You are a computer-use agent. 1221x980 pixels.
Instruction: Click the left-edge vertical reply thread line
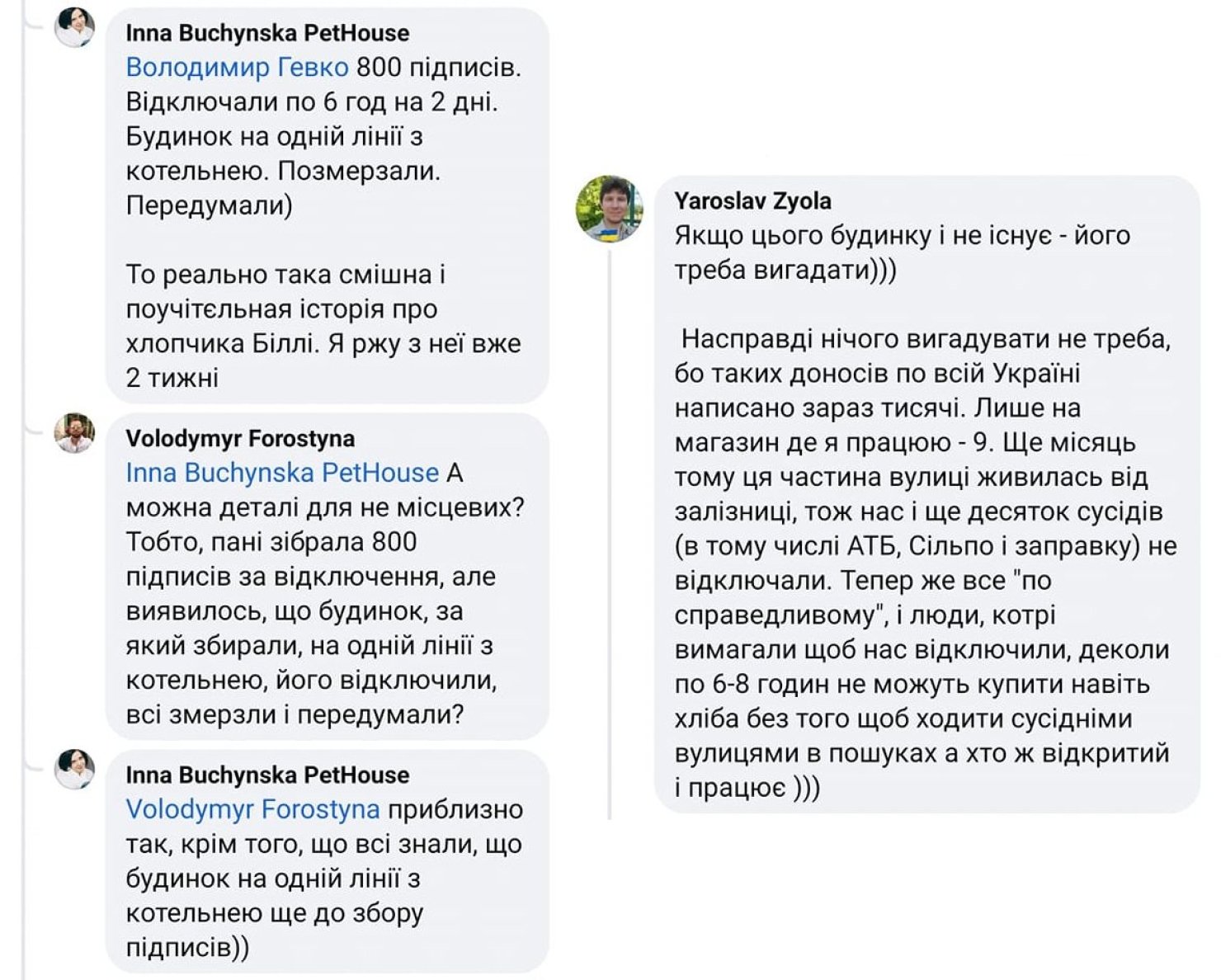23,577
